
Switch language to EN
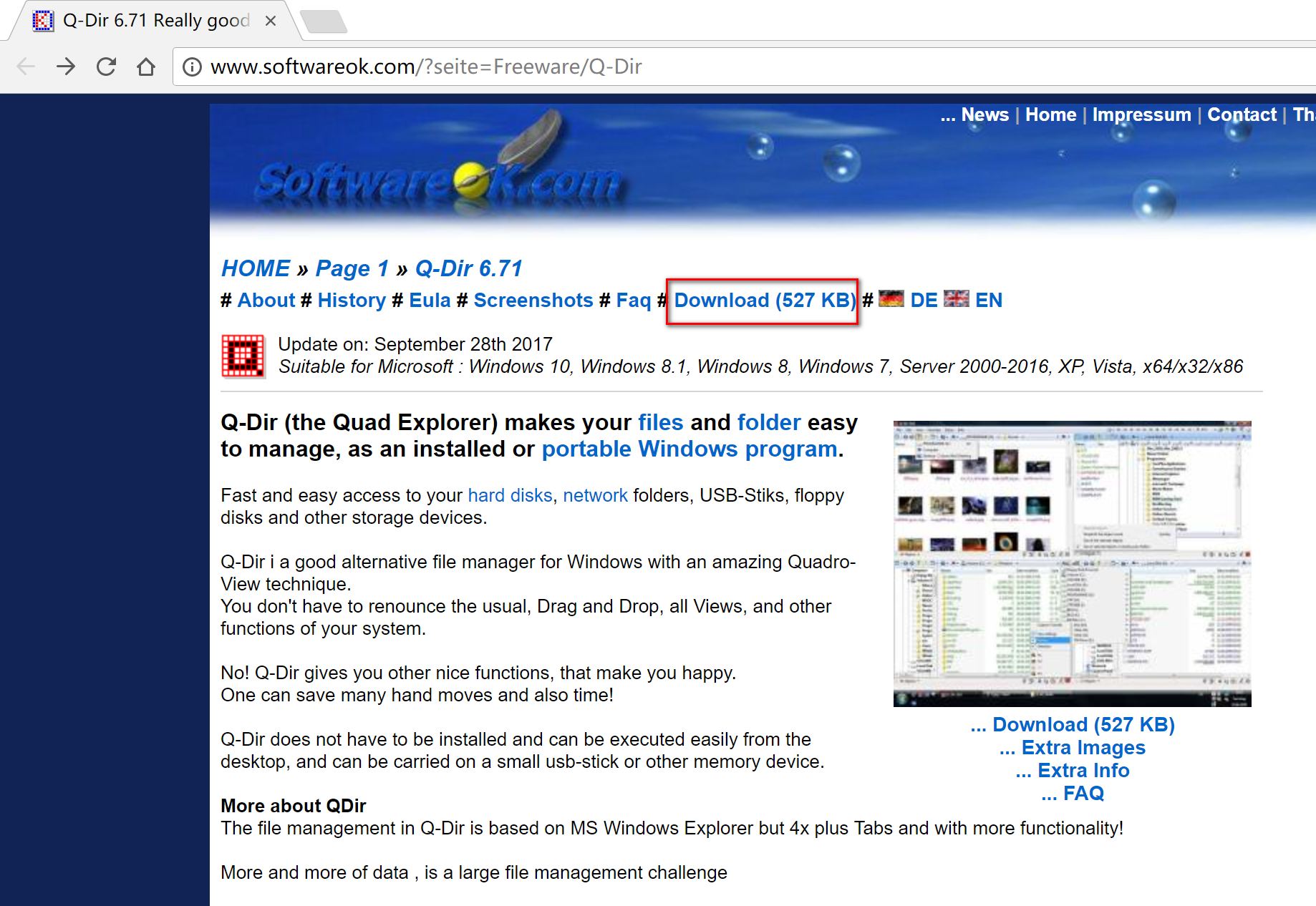click(x=988, y=301)
